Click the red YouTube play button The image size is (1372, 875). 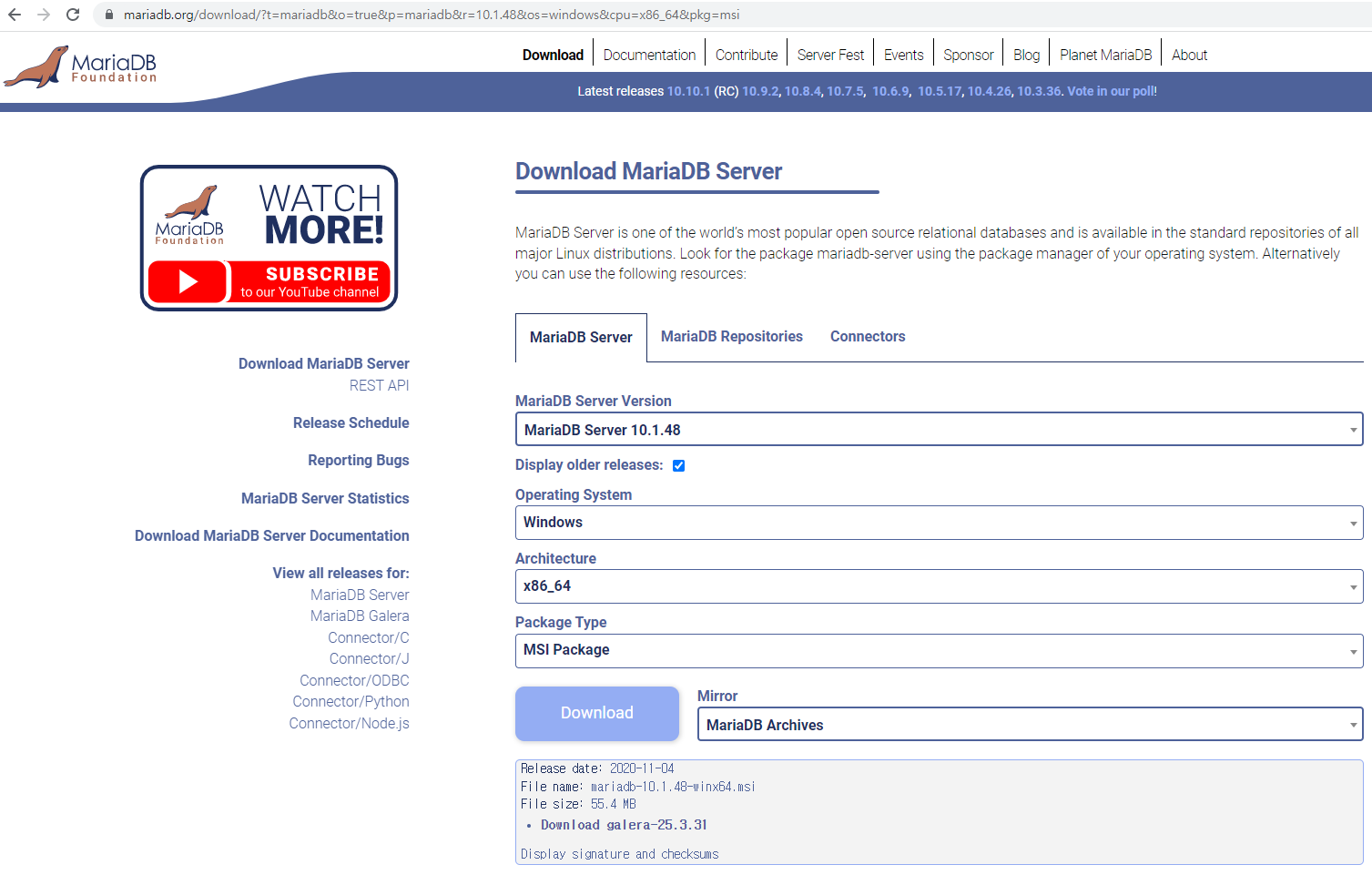[x=188, y=281]
